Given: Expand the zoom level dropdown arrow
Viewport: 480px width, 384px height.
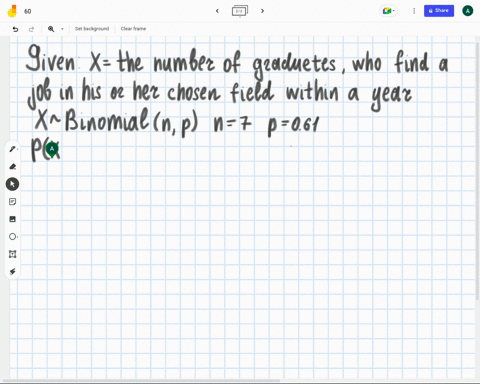Looking at the screenshot, I should [62, 29].
